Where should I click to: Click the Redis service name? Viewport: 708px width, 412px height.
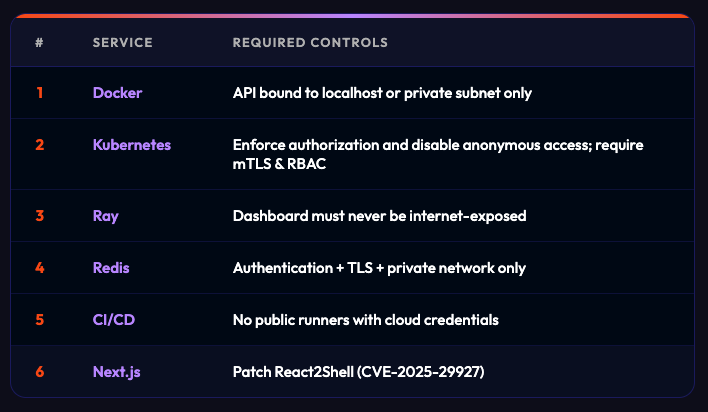click(111, 268)
